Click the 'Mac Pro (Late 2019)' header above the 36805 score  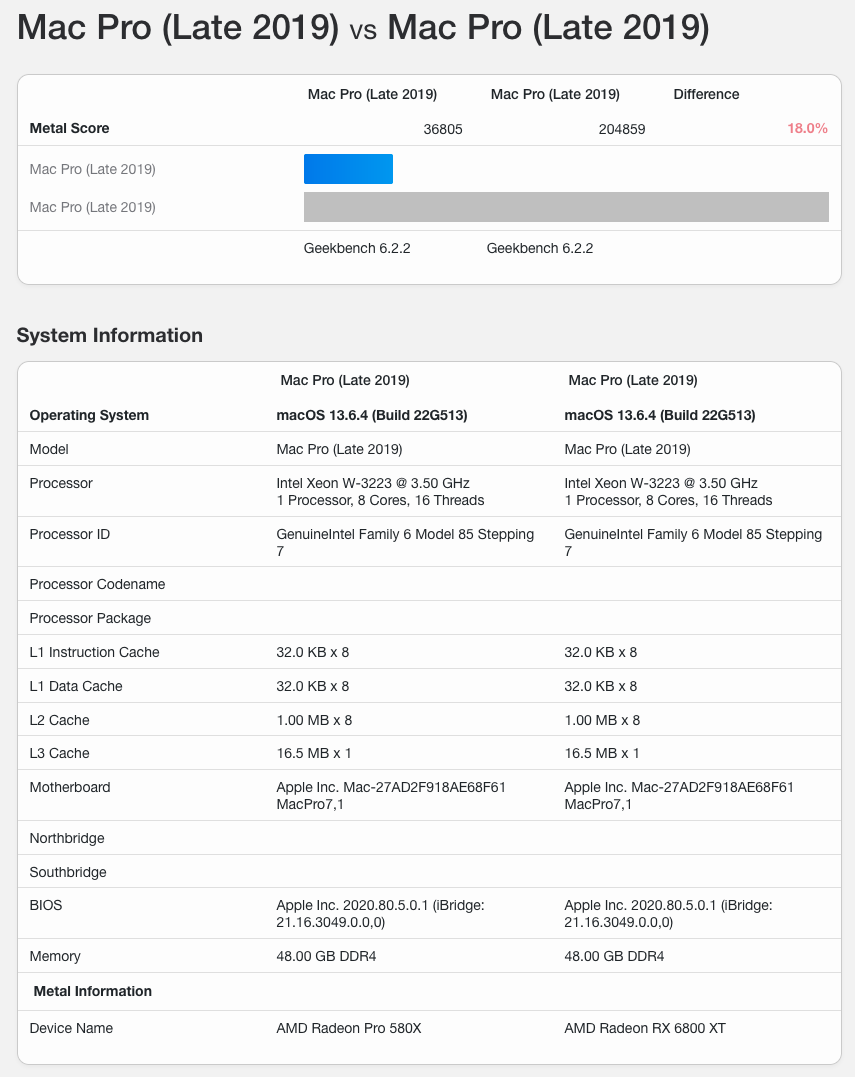point(372,94)
